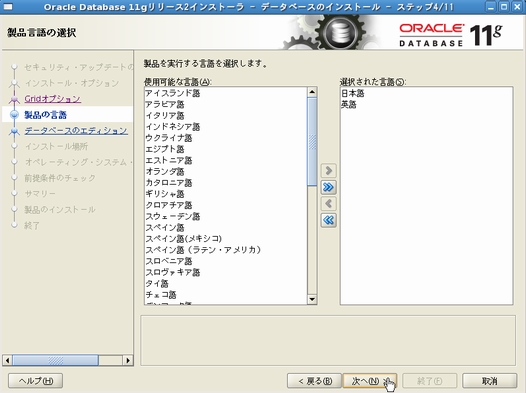This screenshot has height=393, width=526.
Task: Cancel installation with 取消 button
Action: click(489, 381)
